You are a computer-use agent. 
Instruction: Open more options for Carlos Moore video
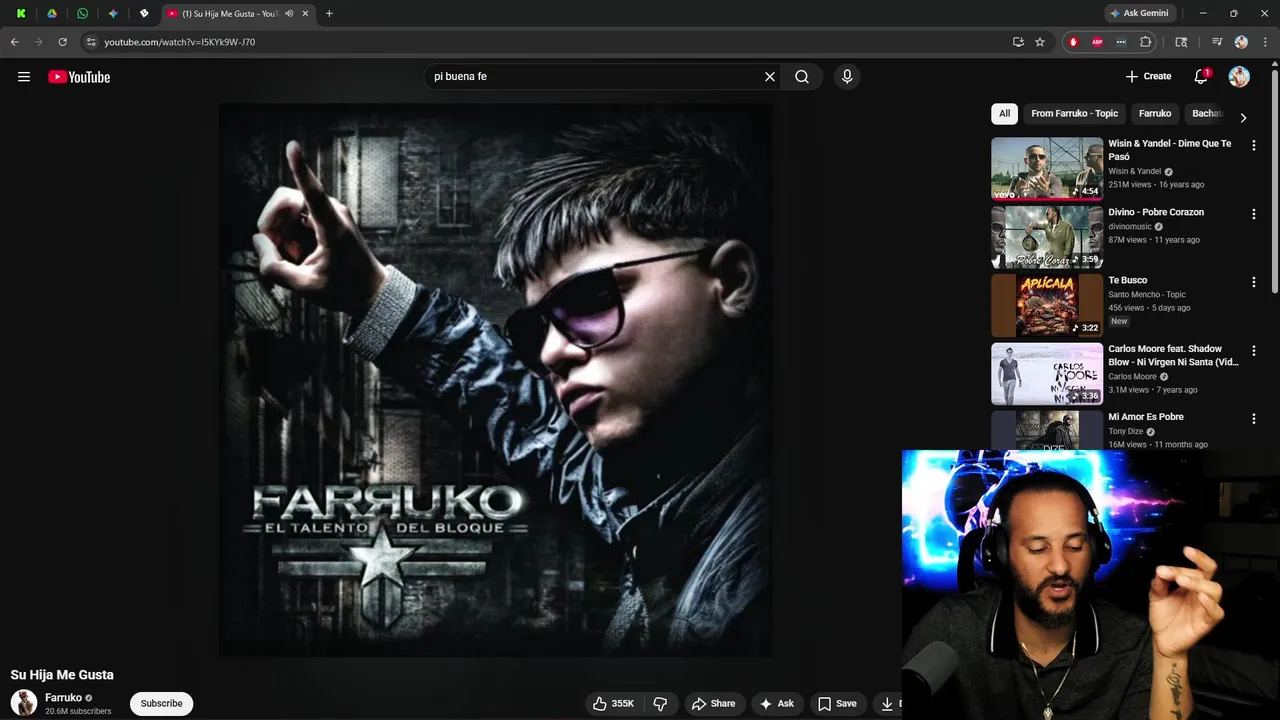[1254, 351]
